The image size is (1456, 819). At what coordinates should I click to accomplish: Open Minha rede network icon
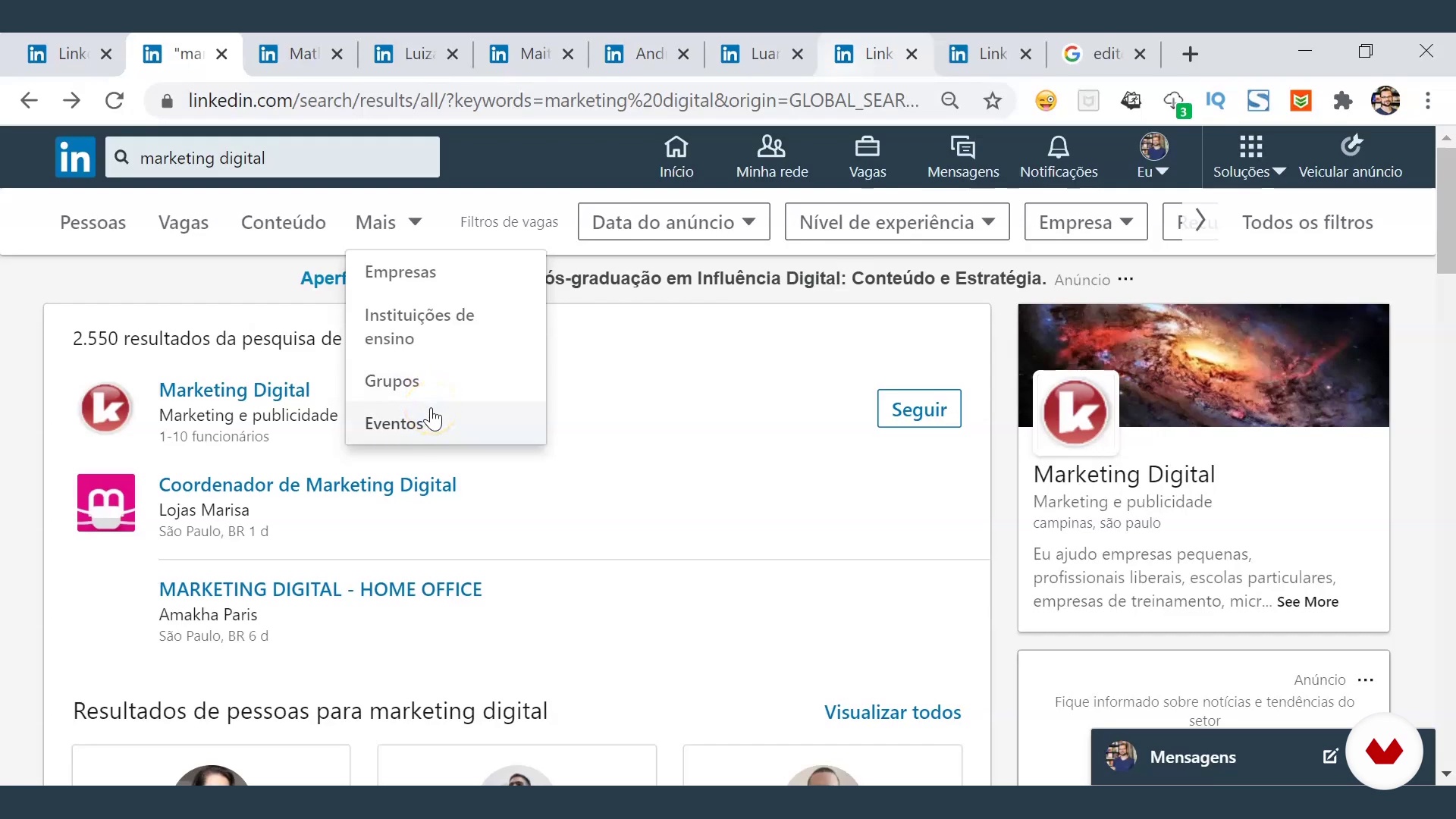coord(772,158)
